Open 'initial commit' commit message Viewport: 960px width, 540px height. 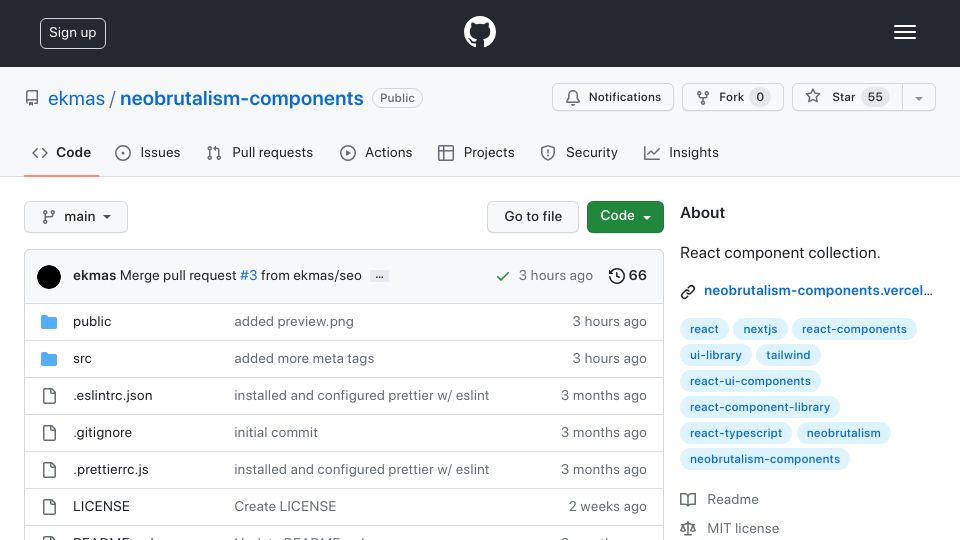coord(276,433)
